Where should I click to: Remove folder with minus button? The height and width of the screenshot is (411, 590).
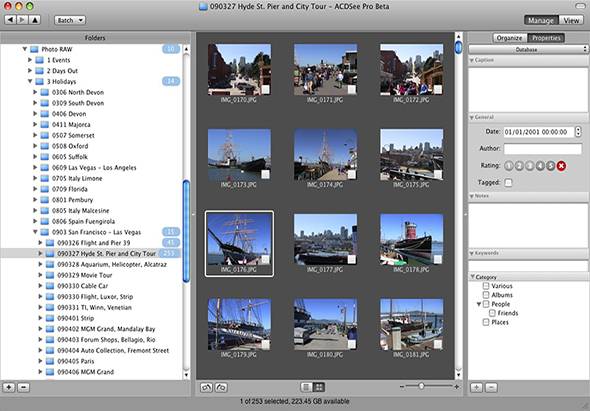click(x=23, y=387)
